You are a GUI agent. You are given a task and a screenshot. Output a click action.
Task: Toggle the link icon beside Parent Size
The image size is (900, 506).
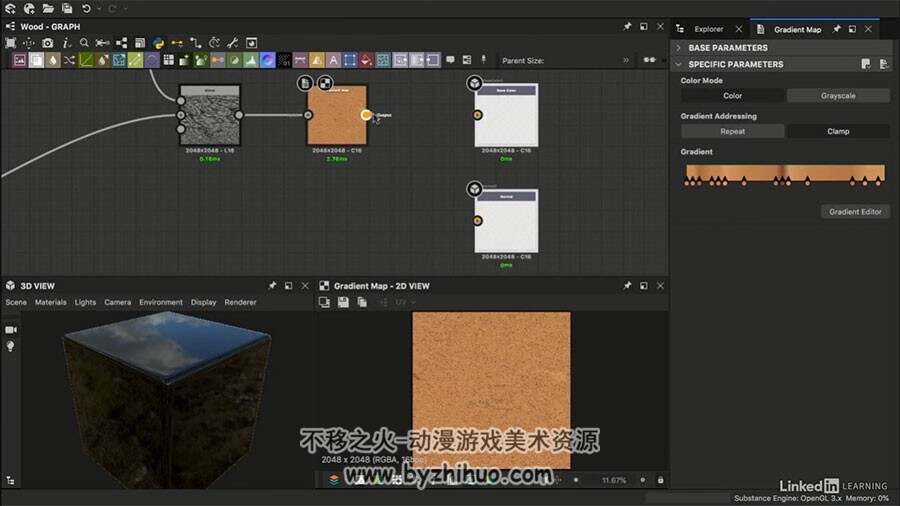click(x=649, y=60)
